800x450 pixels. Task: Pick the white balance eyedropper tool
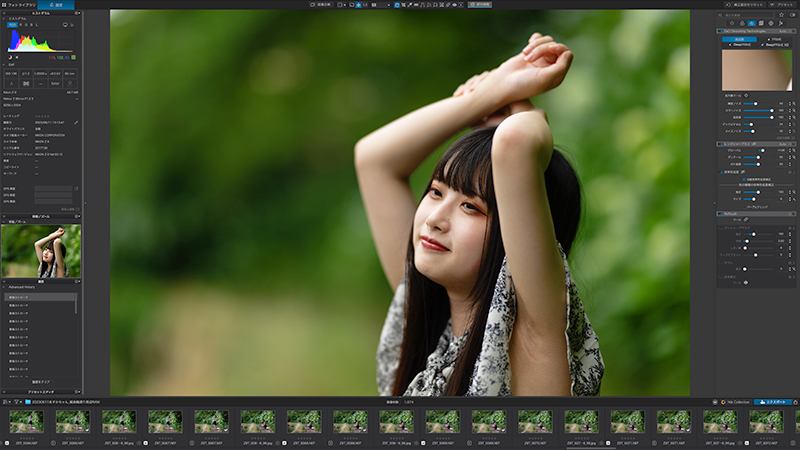click(x=410, y=5)
